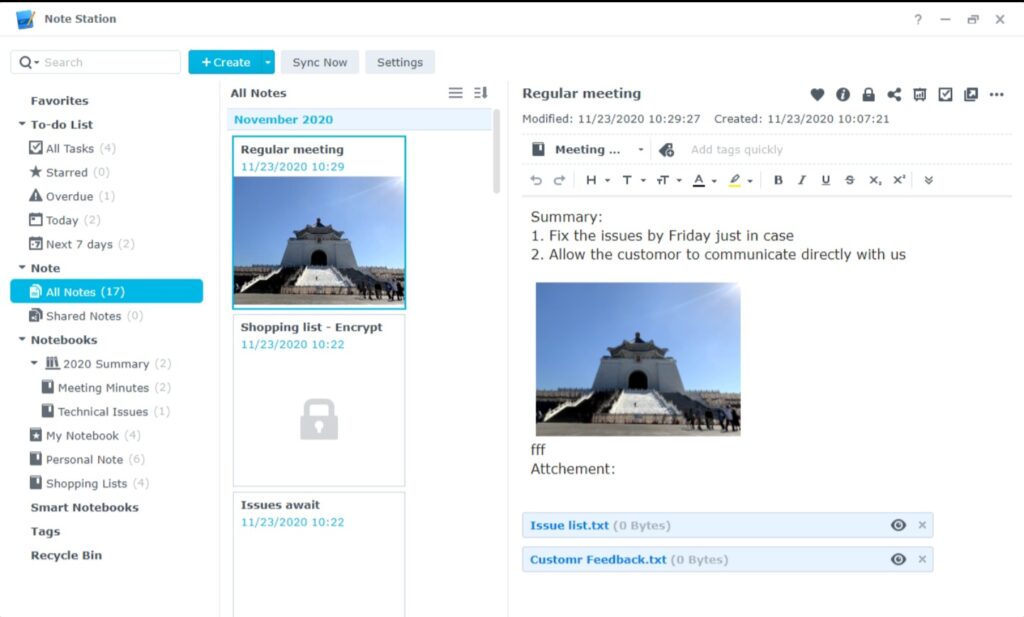
Task: Collapse the 2020 Summary notebook group
Action: coord(35,364)
